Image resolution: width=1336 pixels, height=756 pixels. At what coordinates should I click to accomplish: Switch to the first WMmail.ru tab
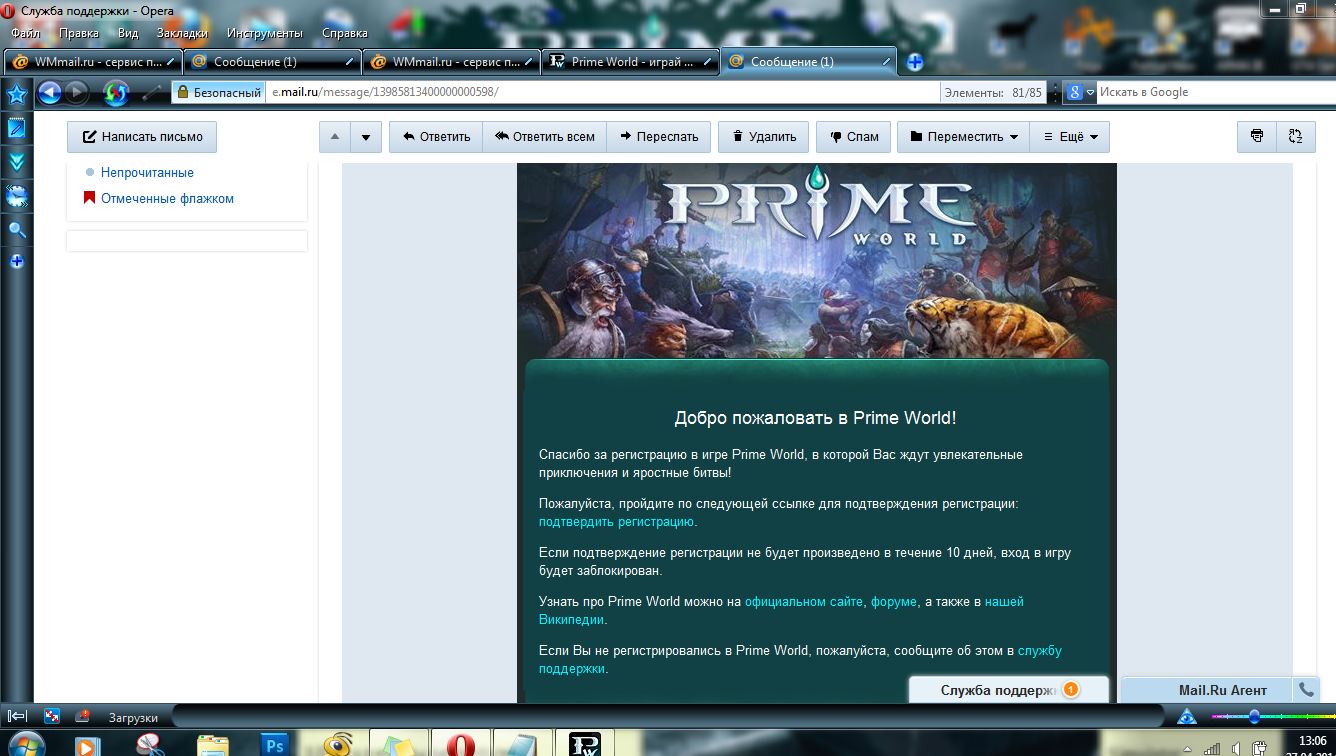click(93, 62)
